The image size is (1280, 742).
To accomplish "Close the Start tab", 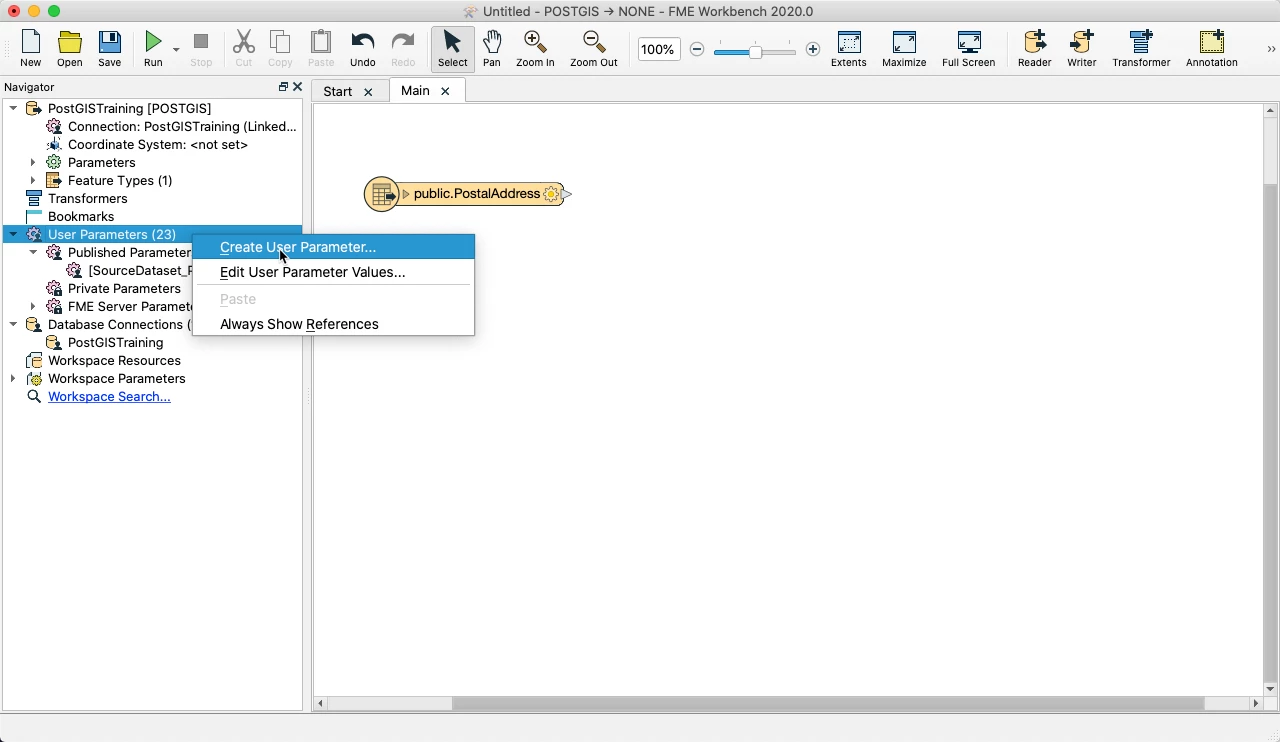I will click(x=368, y=92).
